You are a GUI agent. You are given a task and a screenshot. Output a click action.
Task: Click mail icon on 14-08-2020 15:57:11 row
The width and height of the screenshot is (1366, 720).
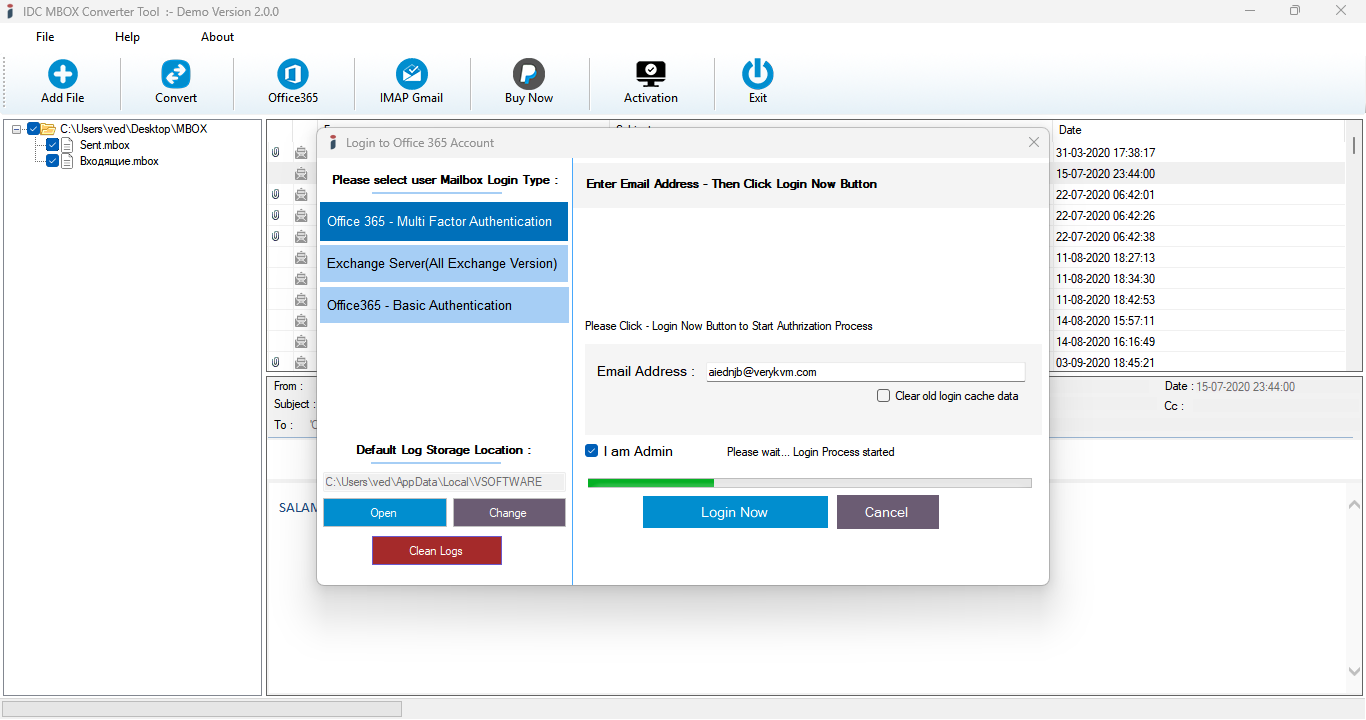[x=301, y=321]
